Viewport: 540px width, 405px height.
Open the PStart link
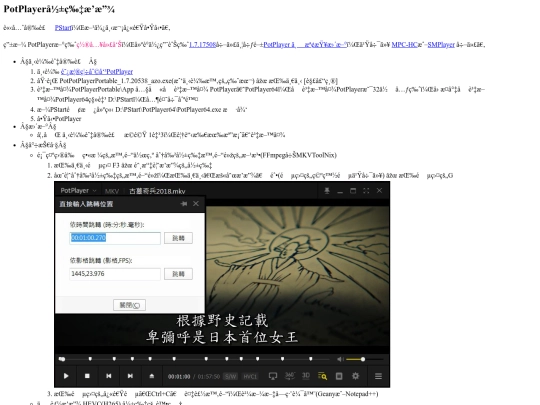[63, 28]
